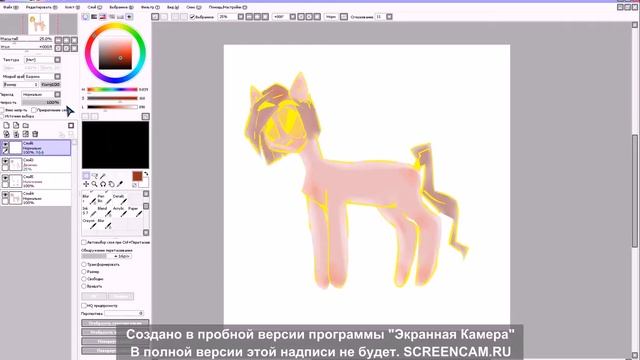The image size is (640, 360).
Task: Enable Автовыбор слоя при Ctrl+Перетаскивании
Action: click(84, 242)
